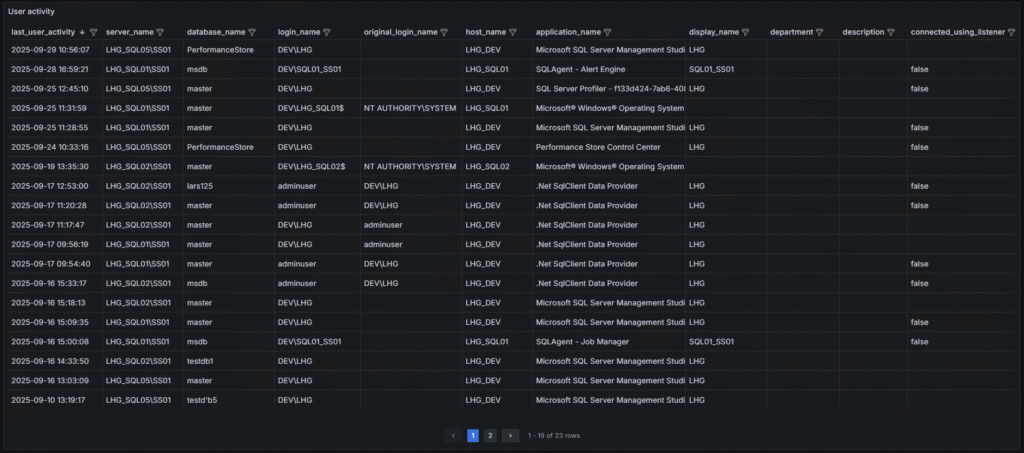1024x453 pixels.
Task: Sort by application_name column header
Action: [568, 32]
